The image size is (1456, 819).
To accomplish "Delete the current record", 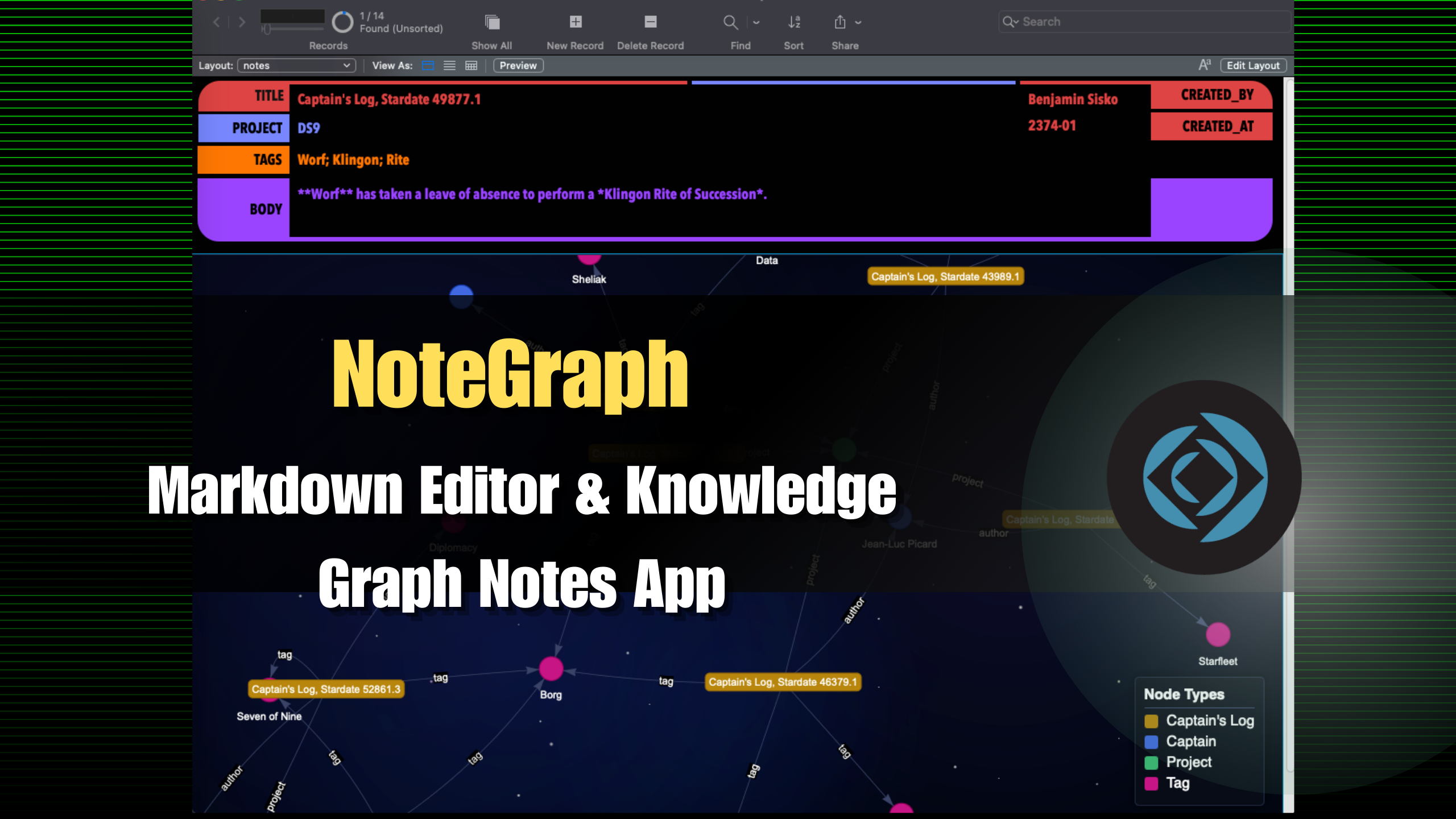I will click(650, 23).
